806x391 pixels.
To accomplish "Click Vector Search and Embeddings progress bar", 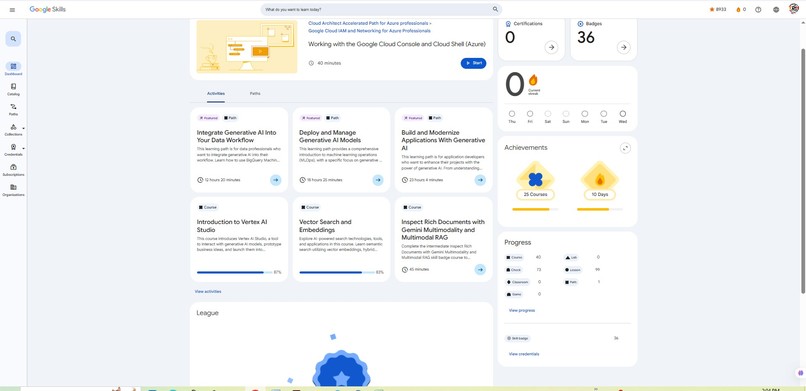I will [337, 272].
